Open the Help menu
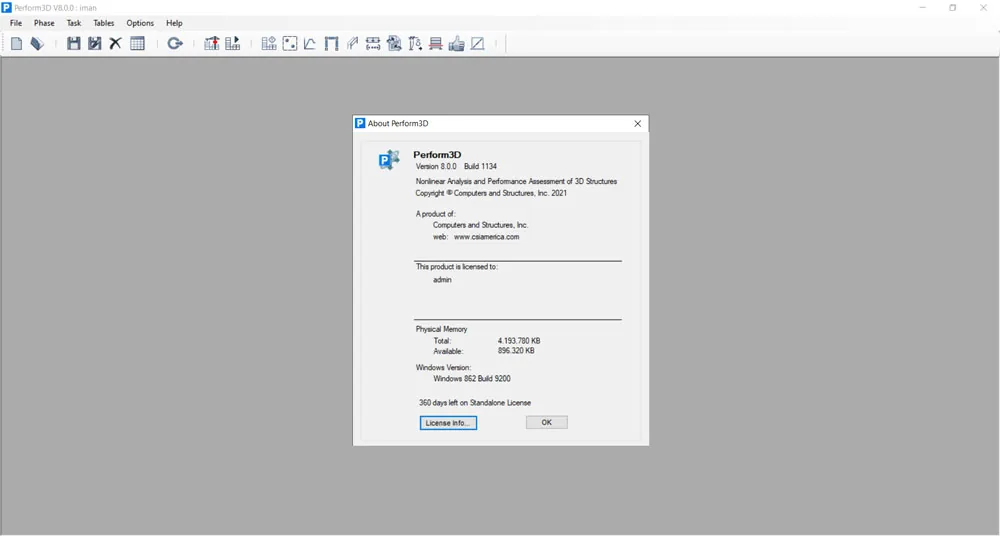This screenshot has width=1000, height=536. coord(174,23)
